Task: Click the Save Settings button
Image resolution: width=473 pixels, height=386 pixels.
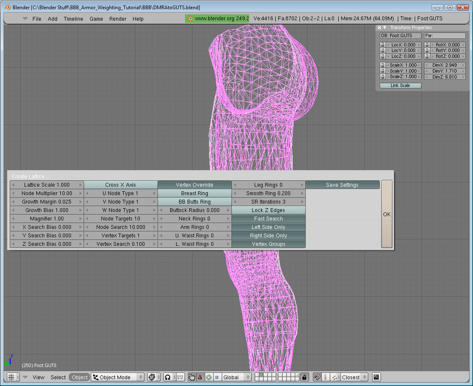Action: 342,185
